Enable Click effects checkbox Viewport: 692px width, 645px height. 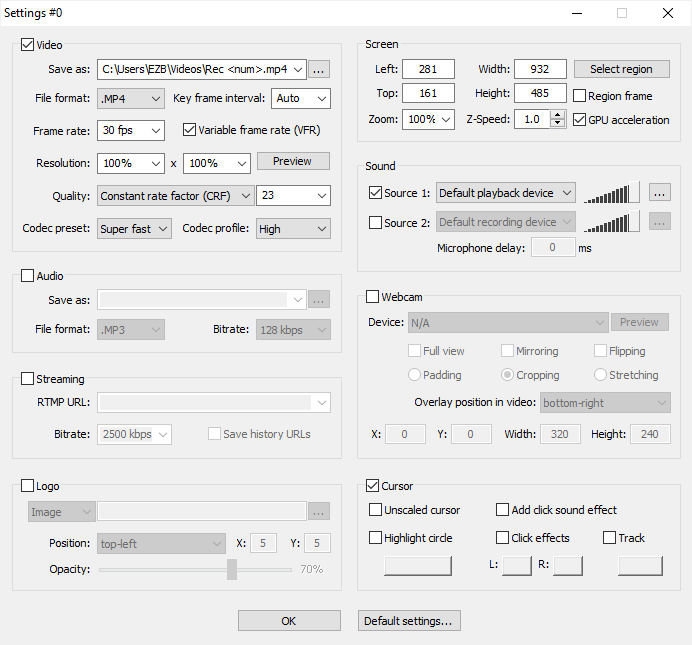(x=502, y=538)
